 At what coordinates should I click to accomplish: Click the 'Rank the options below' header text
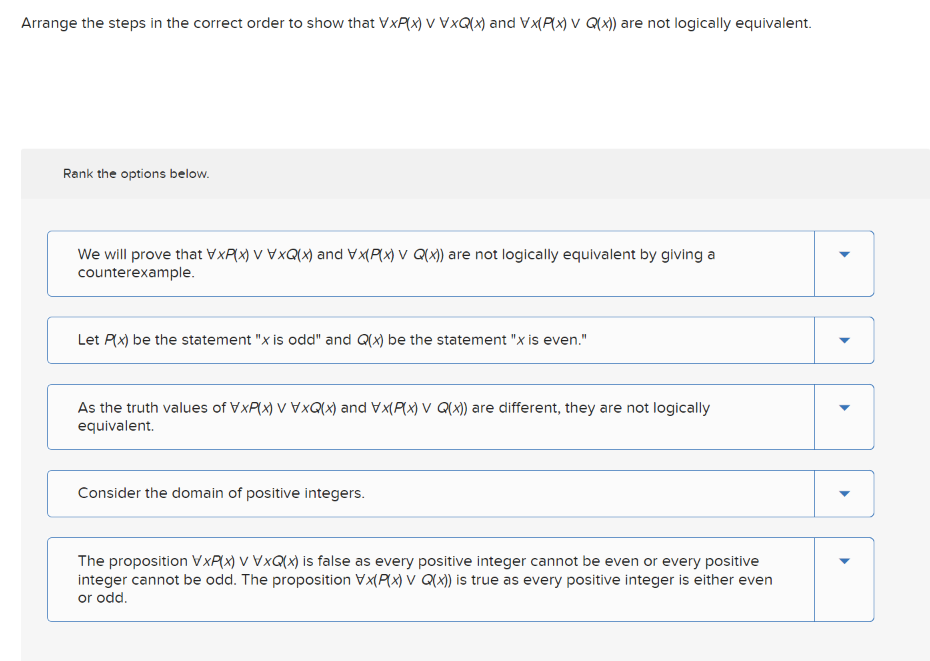[x=135, y=173]
